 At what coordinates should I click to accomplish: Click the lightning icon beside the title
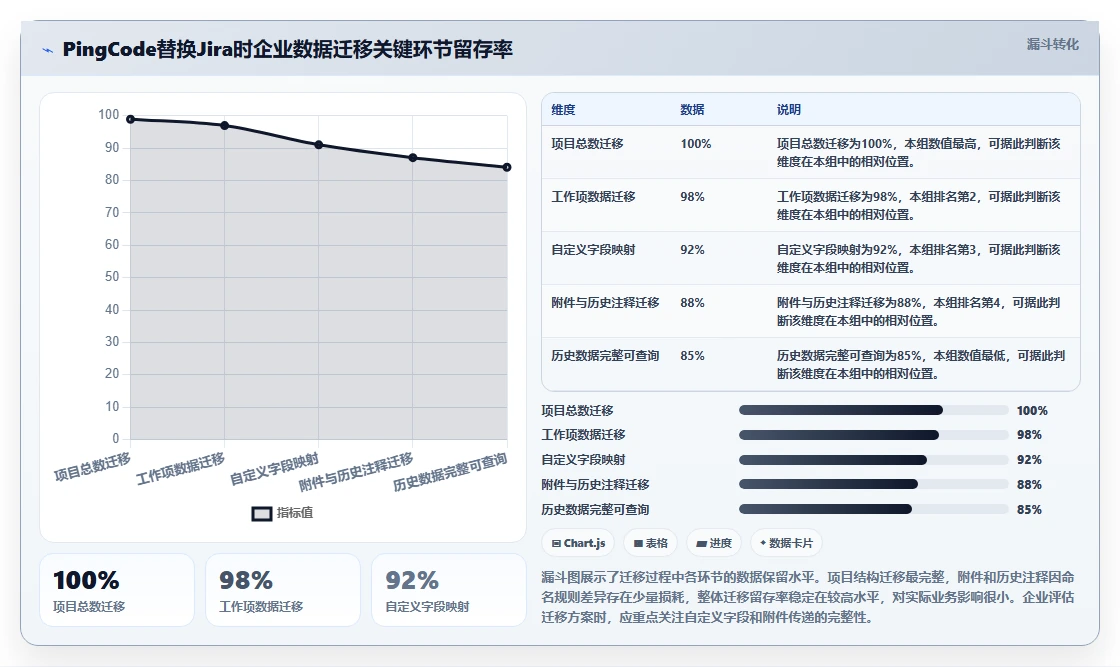pos(48,50)
